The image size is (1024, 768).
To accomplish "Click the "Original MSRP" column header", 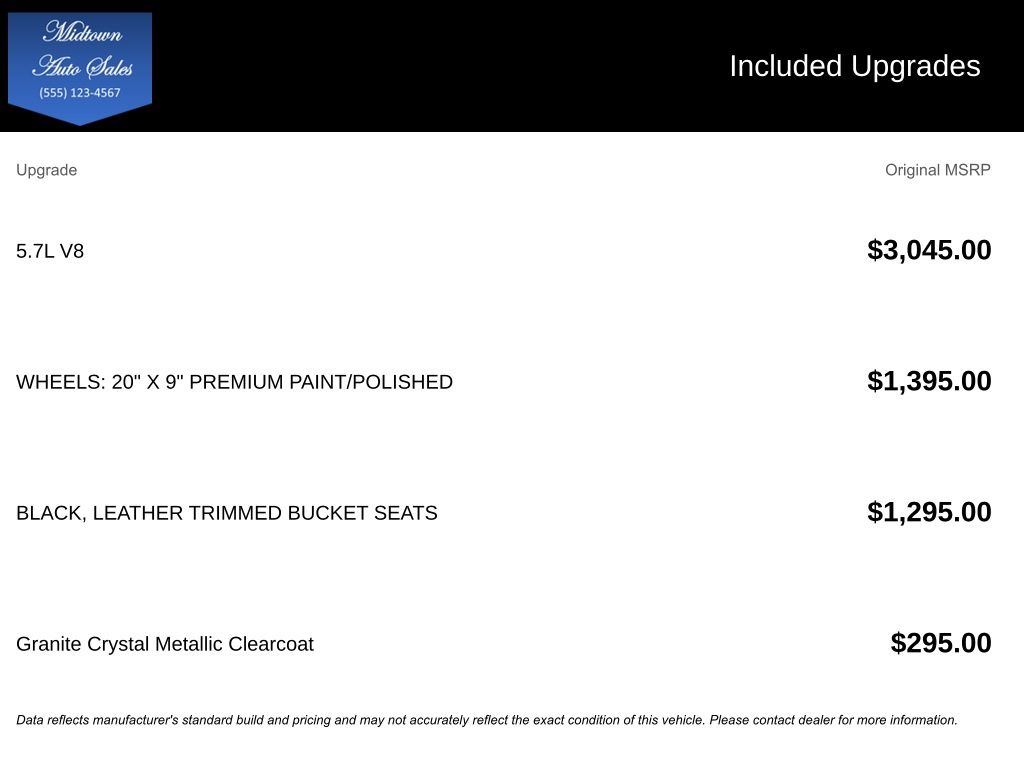I will [937, 170].
